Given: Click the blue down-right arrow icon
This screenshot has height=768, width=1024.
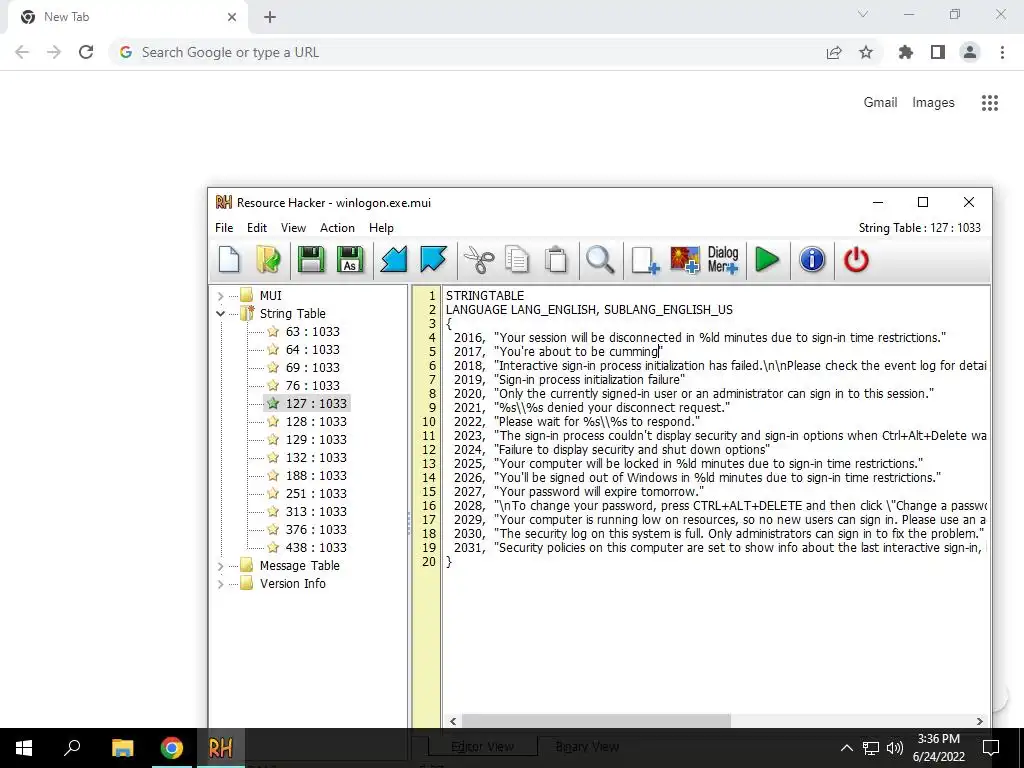Looking at the screenshot, I should tap(433, 260).
